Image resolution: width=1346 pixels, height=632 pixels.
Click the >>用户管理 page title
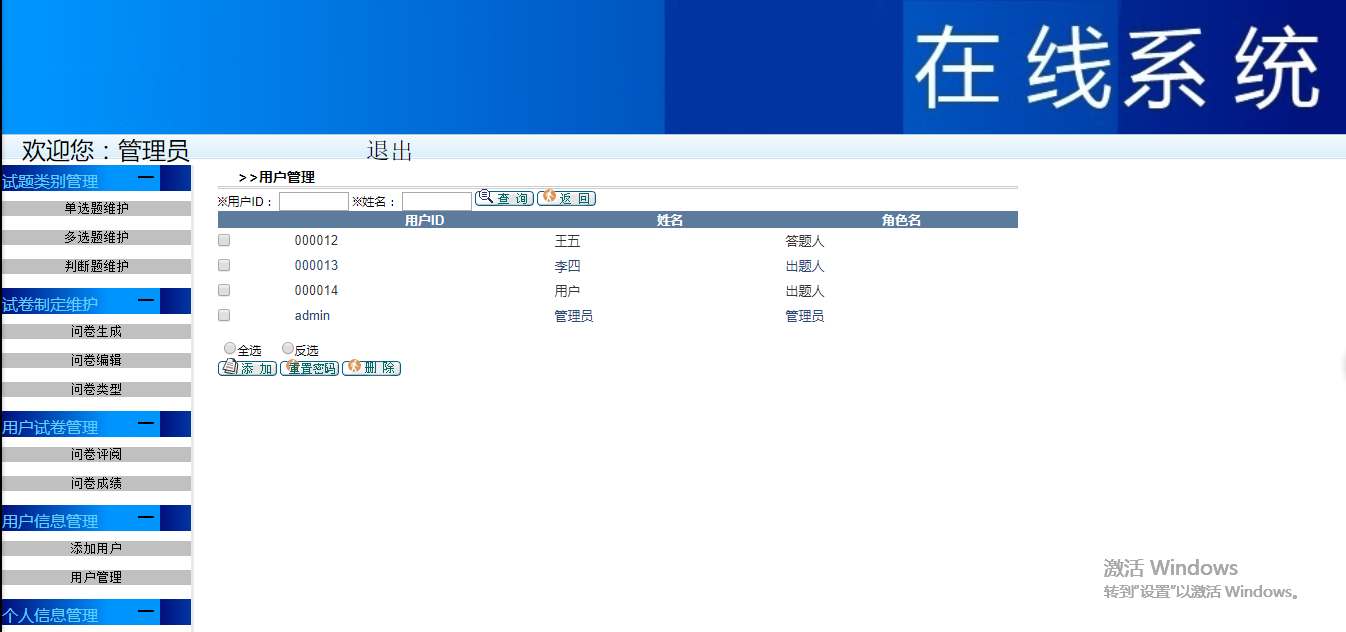click(x=277, y=177)
